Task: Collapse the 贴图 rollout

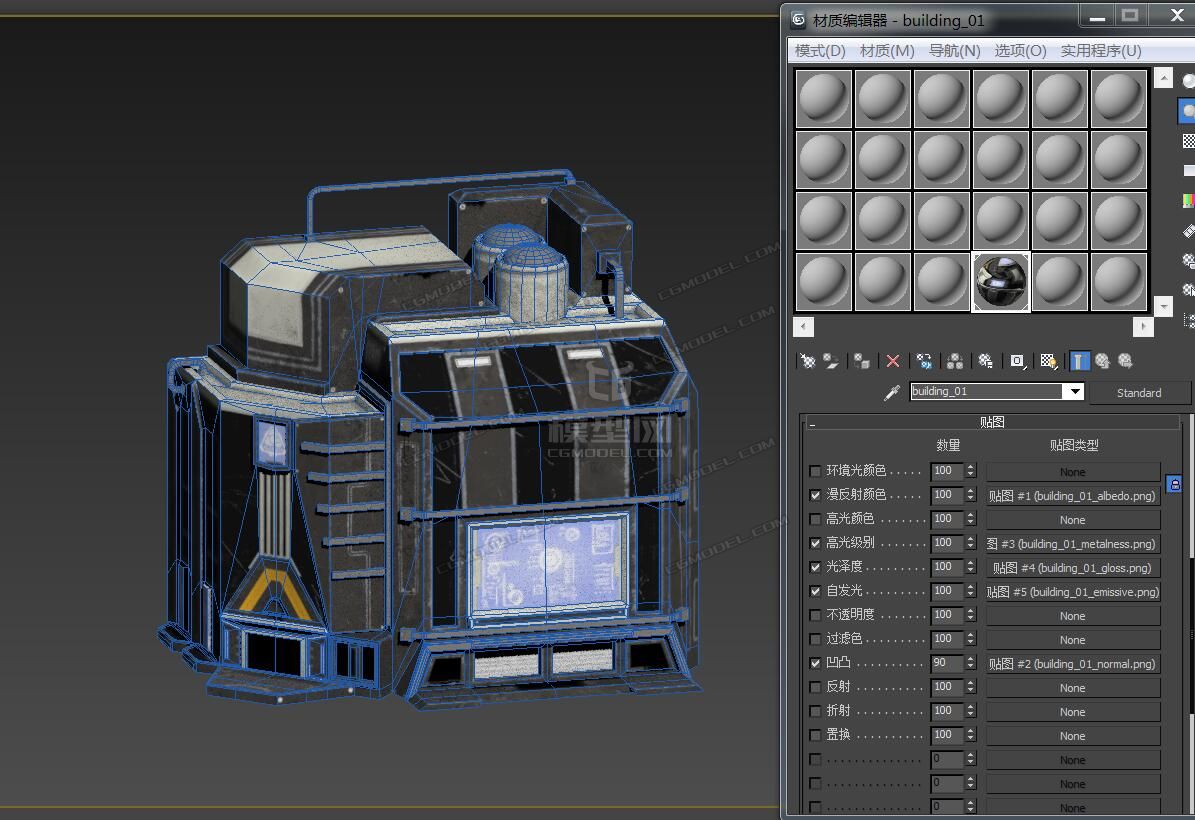Action: [x=992, y=422]
